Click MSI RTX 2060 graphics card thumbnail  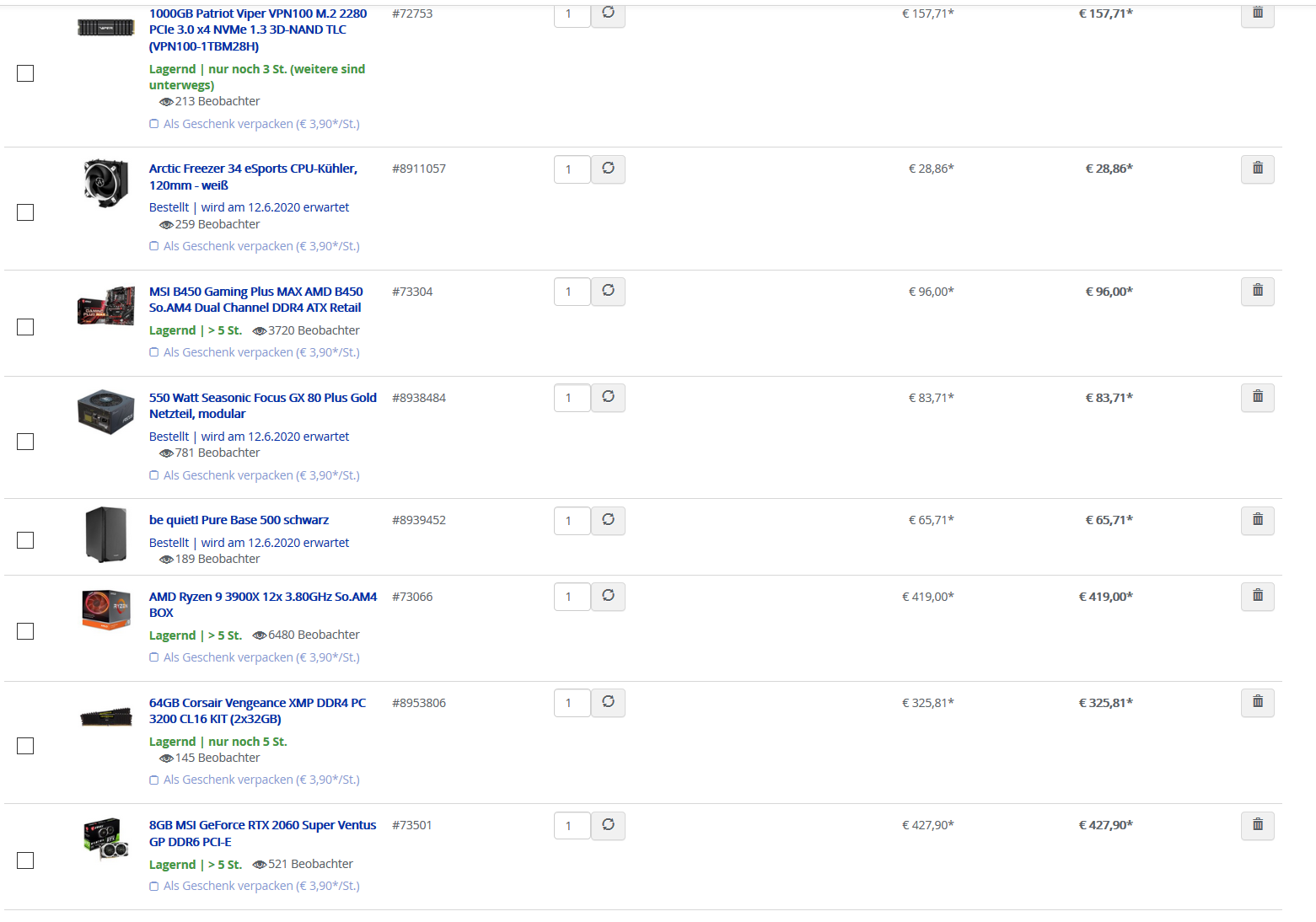click(x=106, y=839)
